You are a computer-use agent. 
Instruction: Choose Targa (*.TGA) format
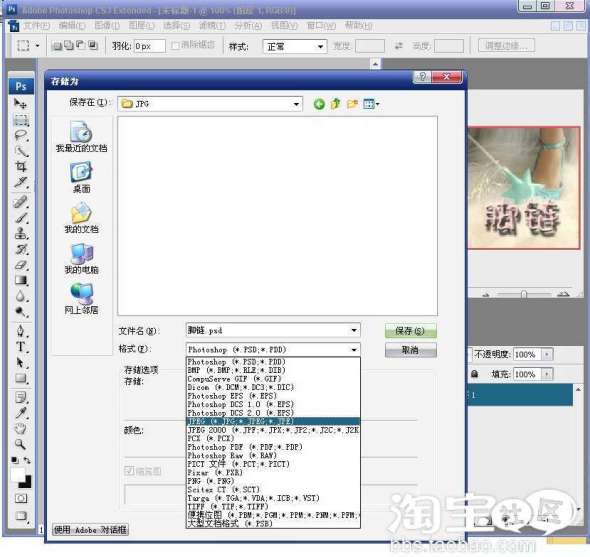(x=273, y=498)
